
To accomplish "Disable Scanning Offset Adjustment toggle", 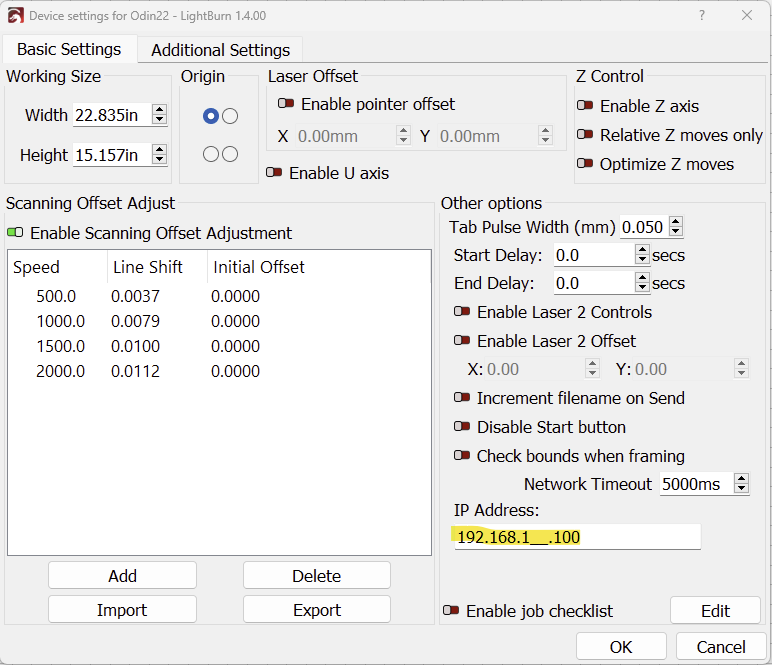I will 15,232.
